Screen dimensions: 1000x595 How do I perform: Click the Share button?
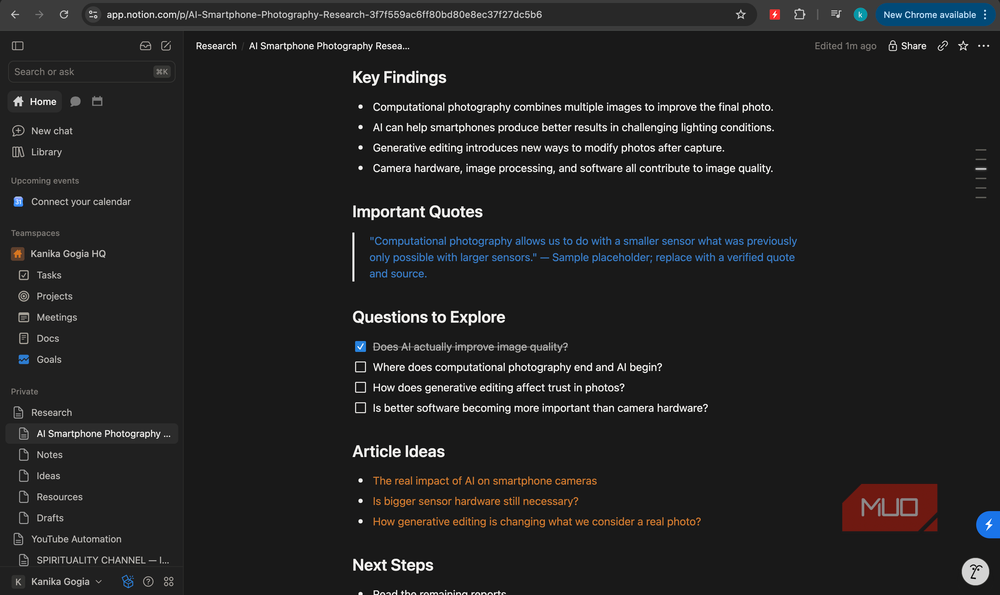pyautogui.click(x=907, y=46)
